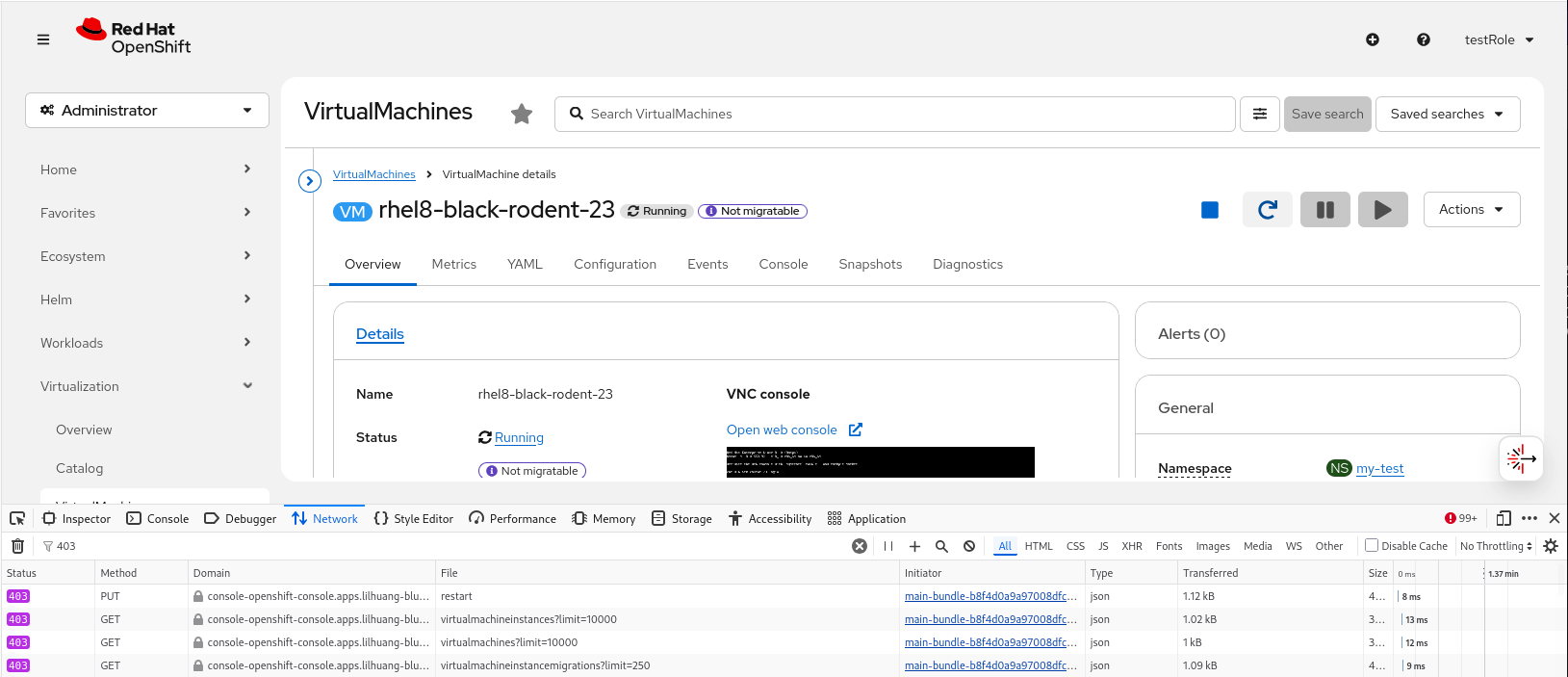This screenshot has height=677, width=1568.
Task: Click the plus import icon in header
Action: click(1373, 39)
